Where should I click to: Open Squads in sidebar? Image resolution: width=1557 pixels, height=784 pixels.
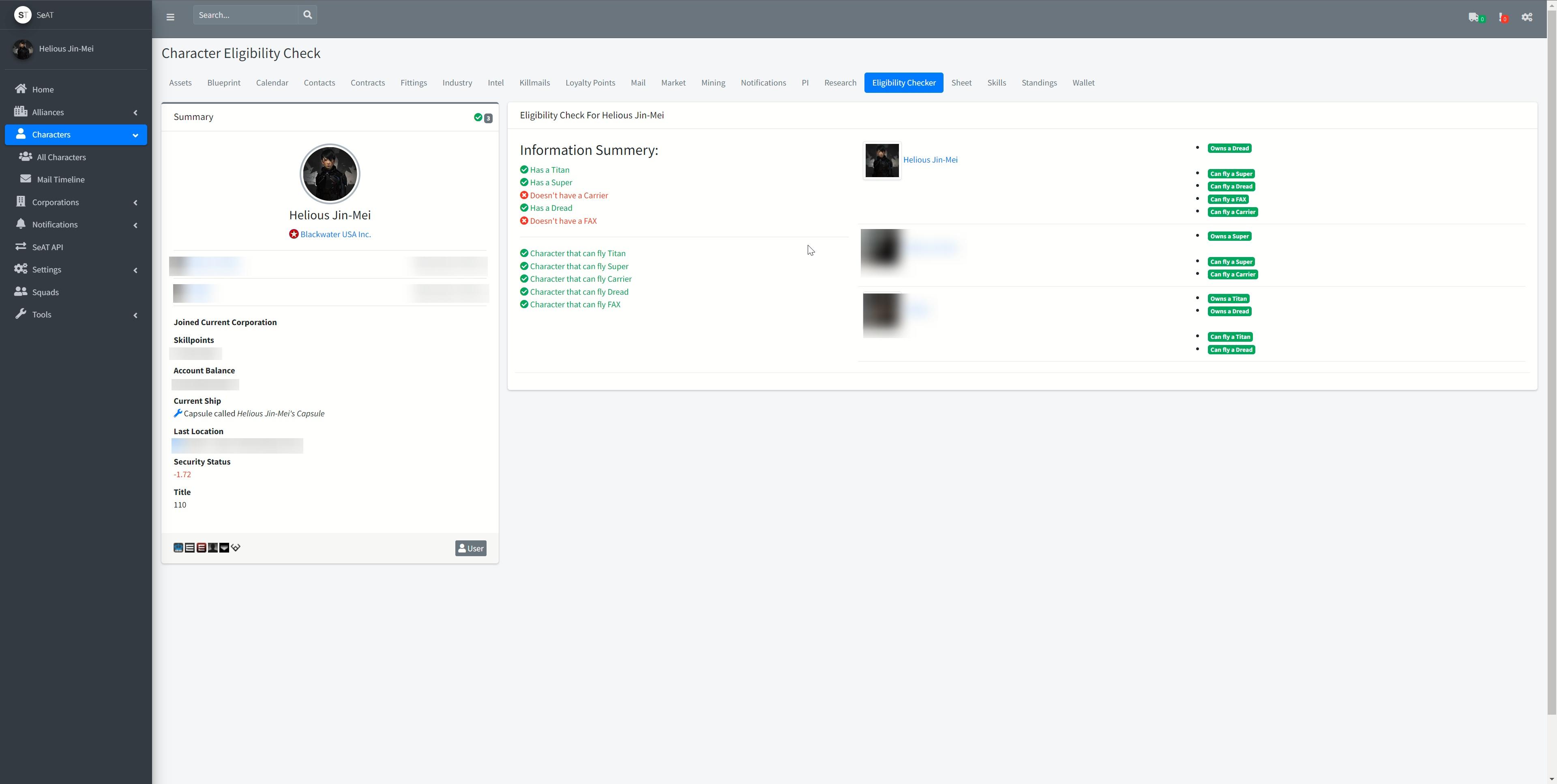[x=45, y=292]
